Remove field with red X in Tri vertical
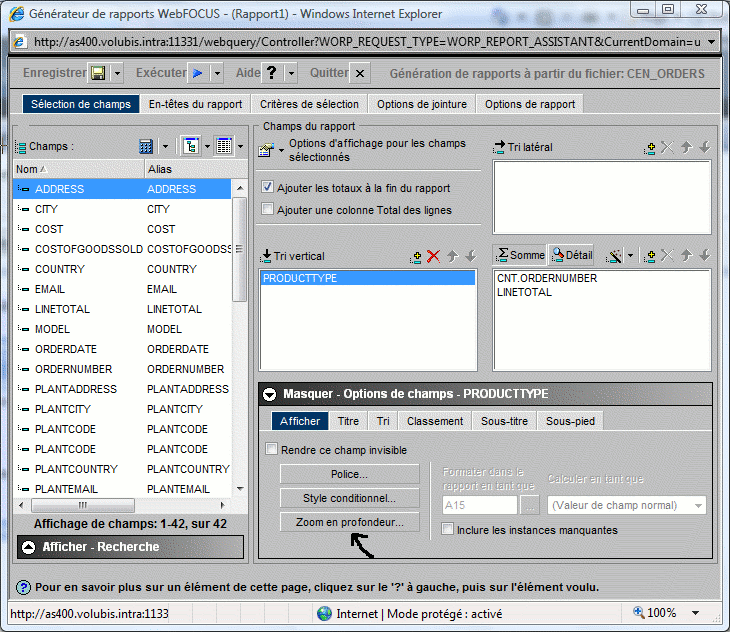730x632 pixels. 433,256
